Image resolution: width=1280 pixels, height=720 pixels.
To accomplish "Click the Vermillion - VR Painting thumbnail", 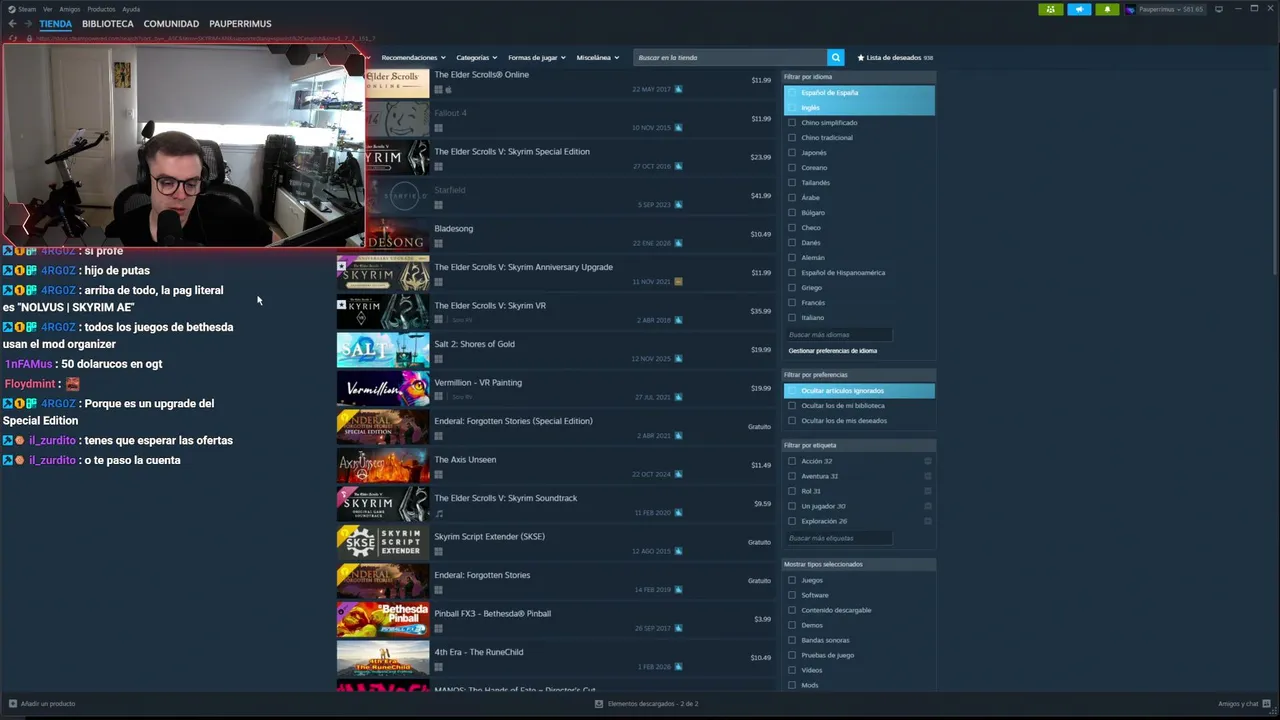I will click(383, 389).
